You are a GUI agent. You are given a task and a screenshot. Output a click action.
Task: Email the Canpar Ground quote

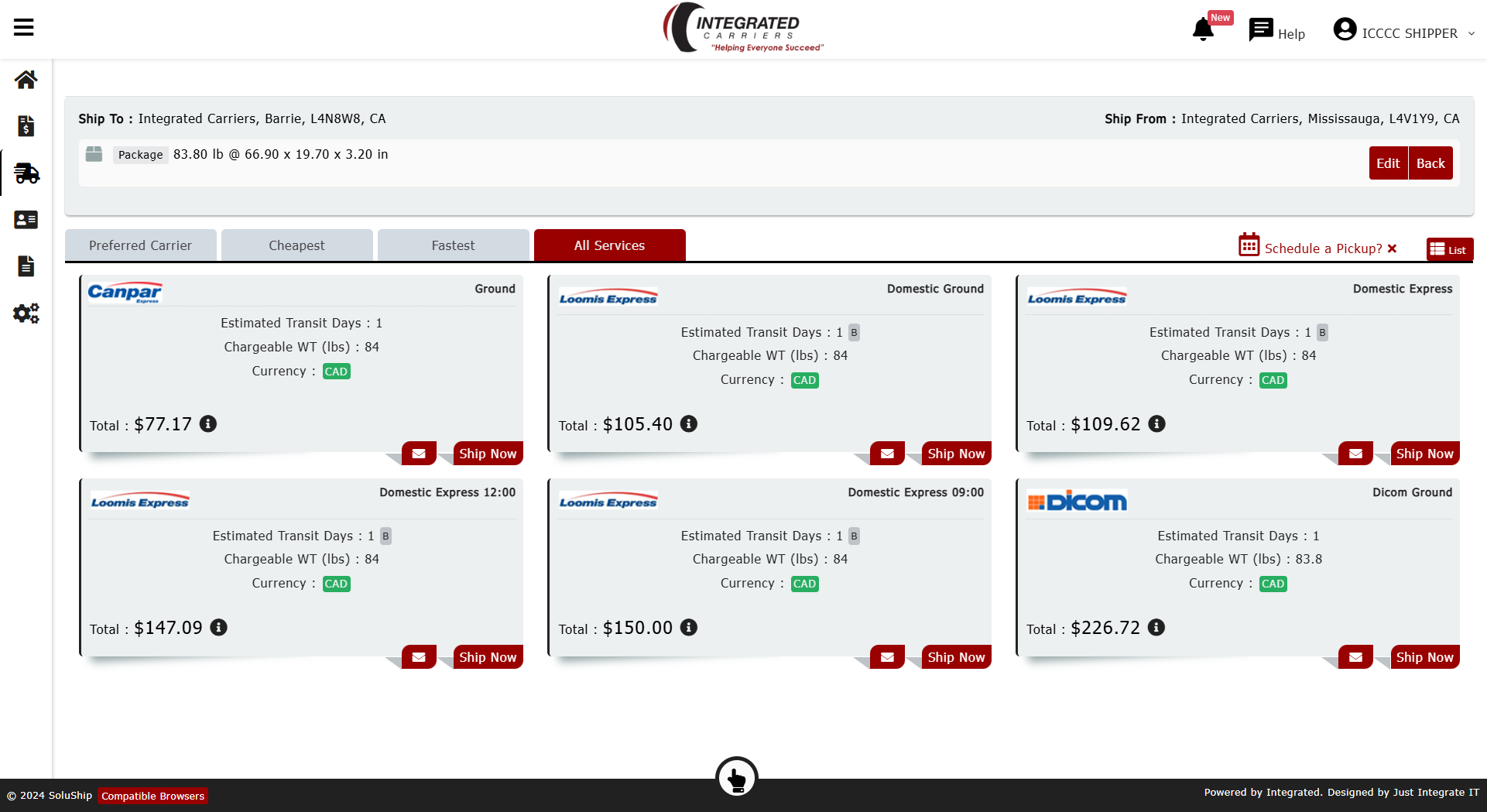point(419,454)
